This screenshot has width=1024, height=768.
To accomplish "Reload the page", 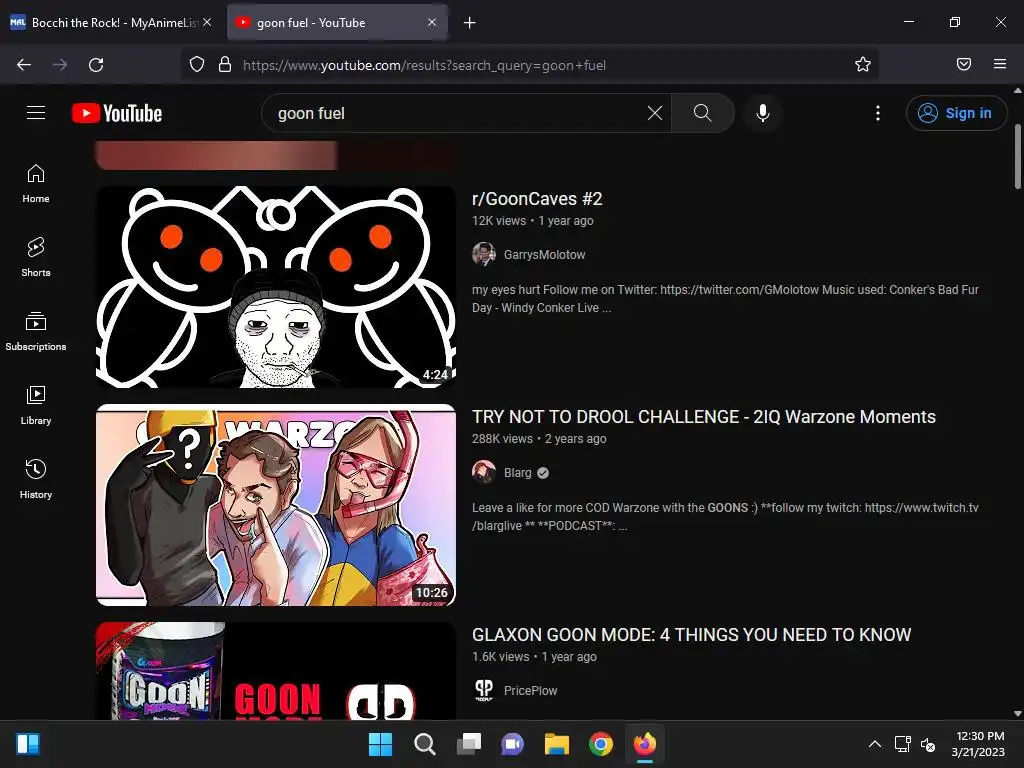I will [x=96, y=65].
